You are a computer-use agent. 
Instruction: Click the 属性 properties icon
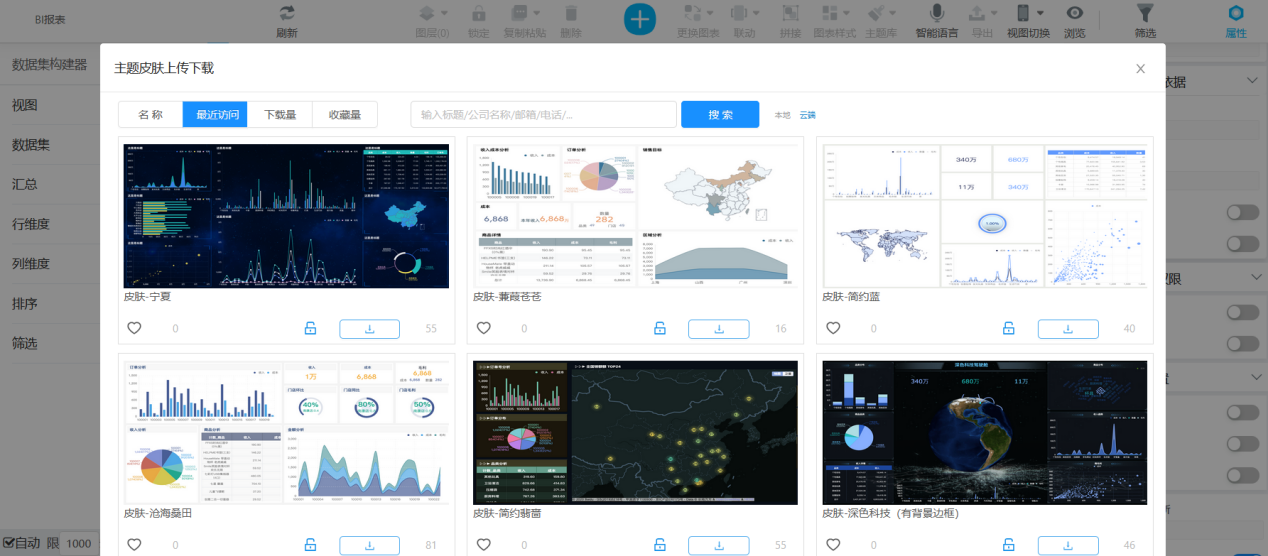pyautogui.click(x=1236, y=13)
